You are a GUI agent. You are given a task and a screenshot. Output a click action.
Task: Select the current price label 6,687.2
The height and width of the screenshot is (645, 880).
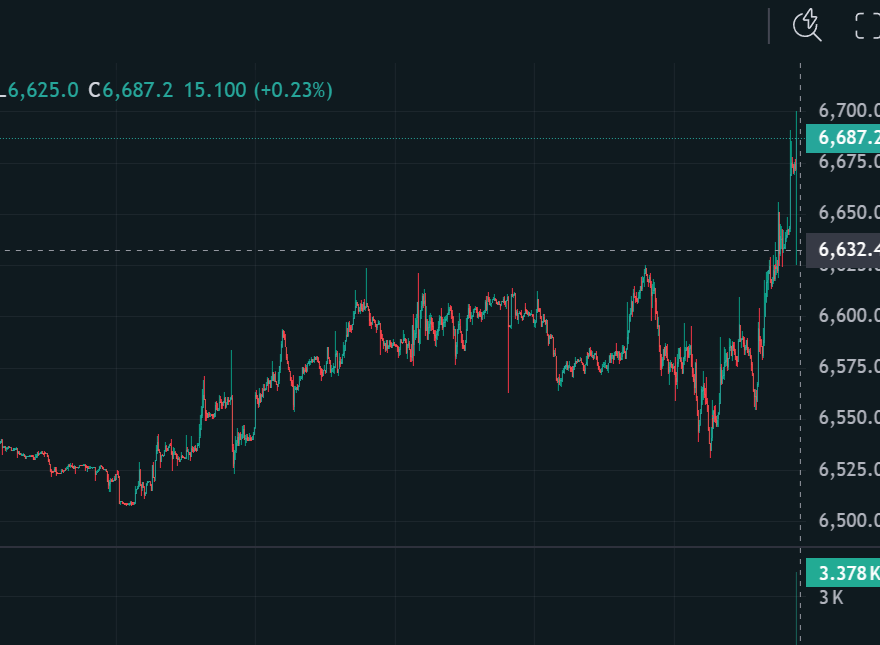[843, 138]
